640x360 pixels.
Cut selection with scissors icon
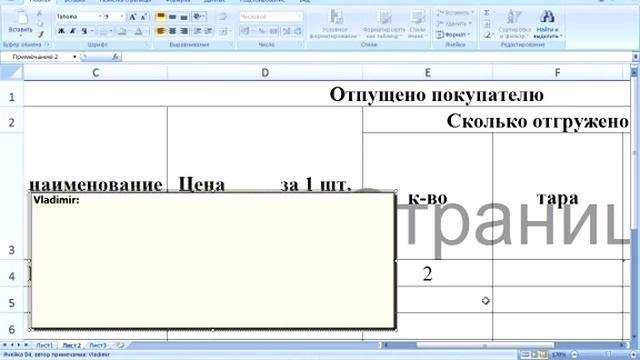[x=40, y=14]
